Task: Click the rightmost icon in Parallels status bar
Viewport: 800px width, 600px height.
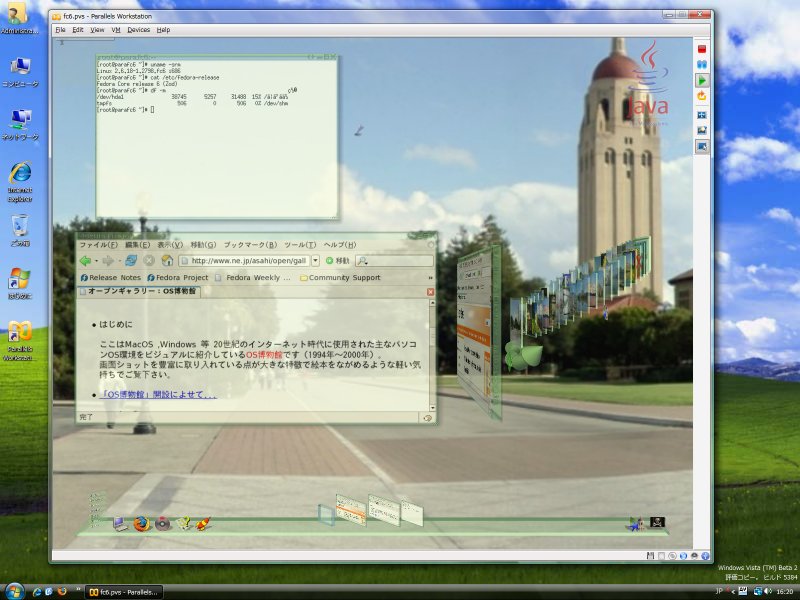Action: tap(705, 556)
